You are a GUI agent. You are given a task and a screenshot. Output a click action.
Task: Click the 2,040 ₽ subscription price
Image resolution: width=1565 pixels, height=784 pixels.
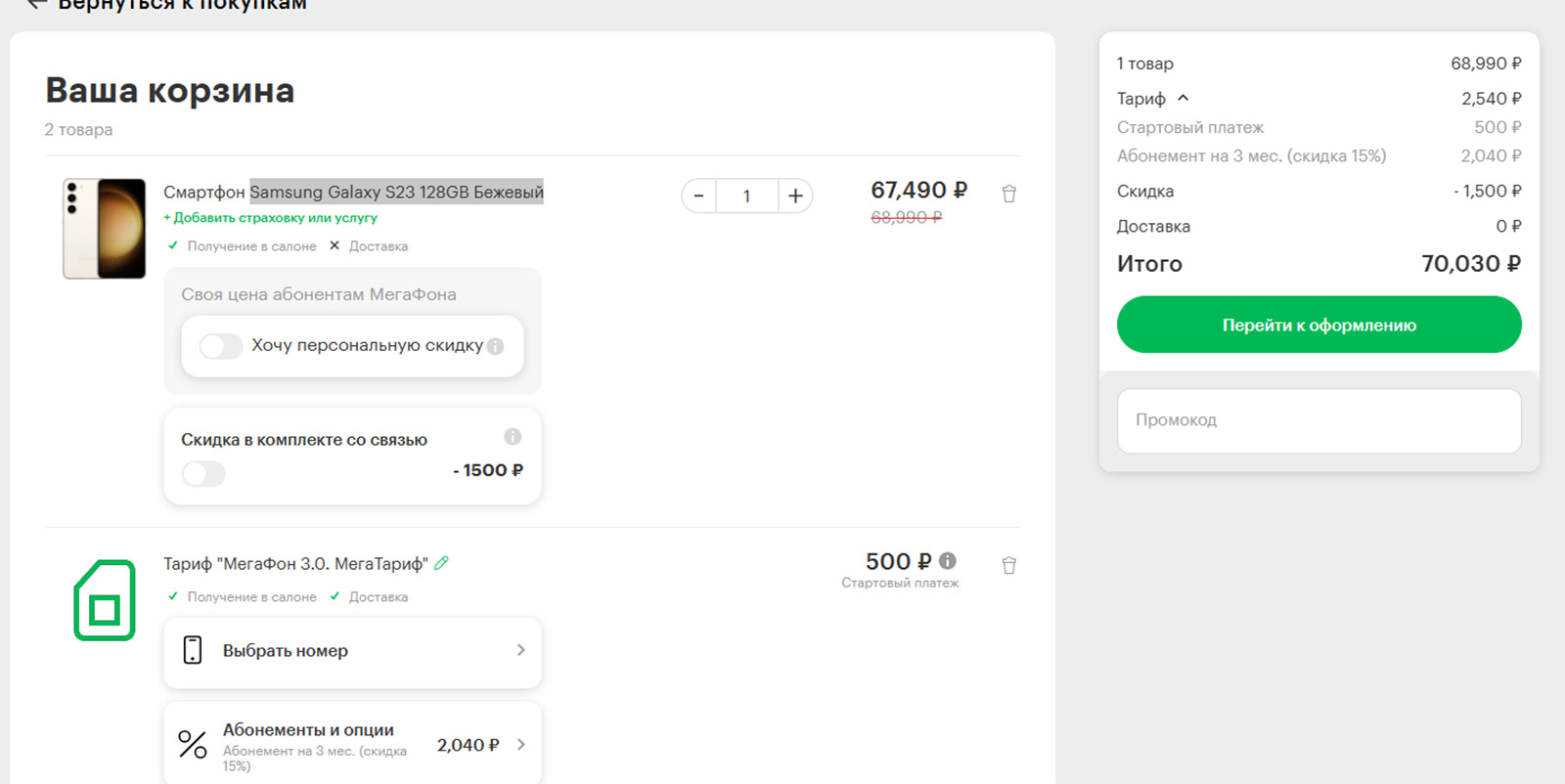pos(469,745)
